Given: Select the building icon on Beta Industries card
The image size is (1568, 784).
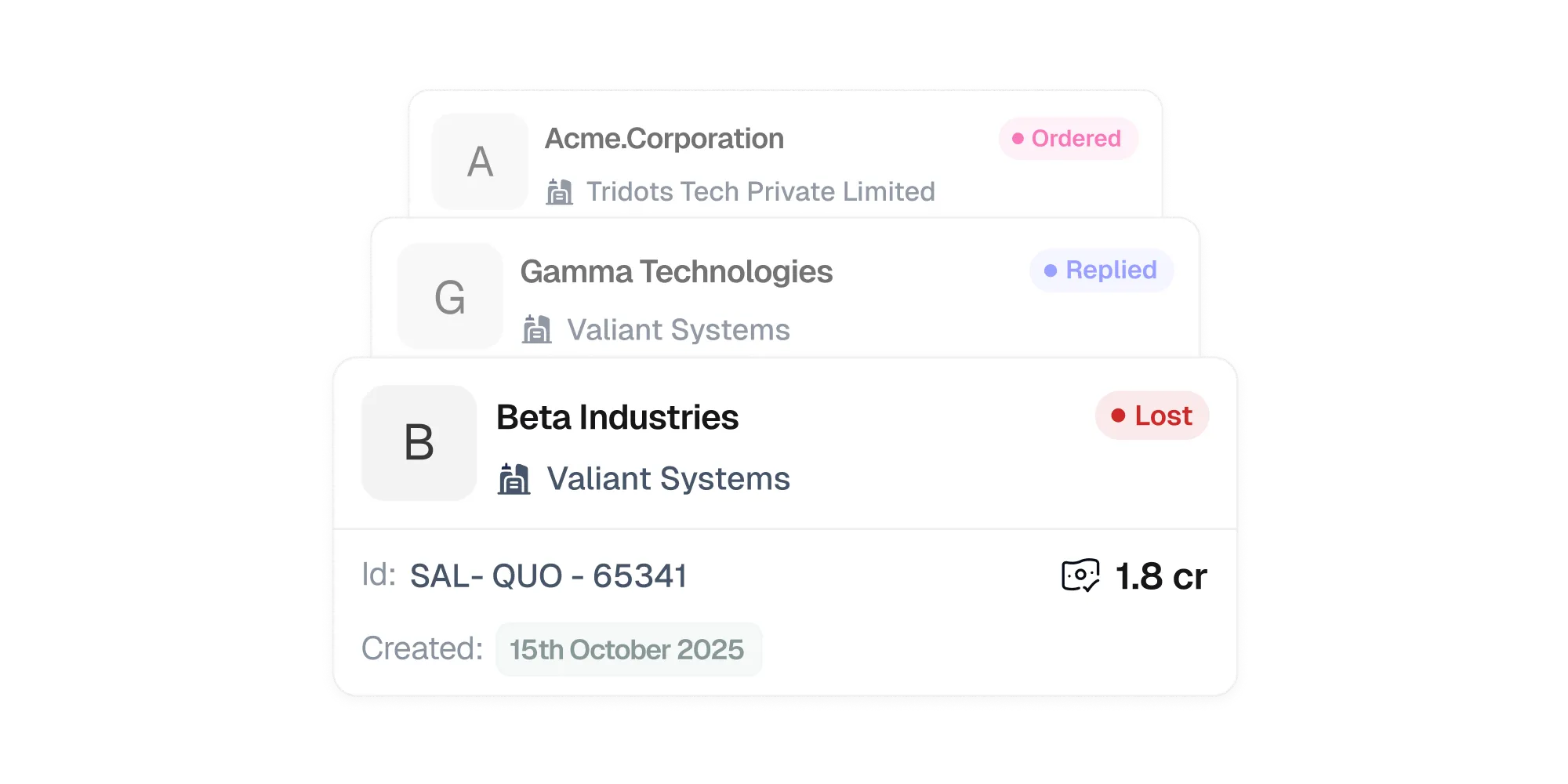Looking at the screenshot, I should point(515,478).
